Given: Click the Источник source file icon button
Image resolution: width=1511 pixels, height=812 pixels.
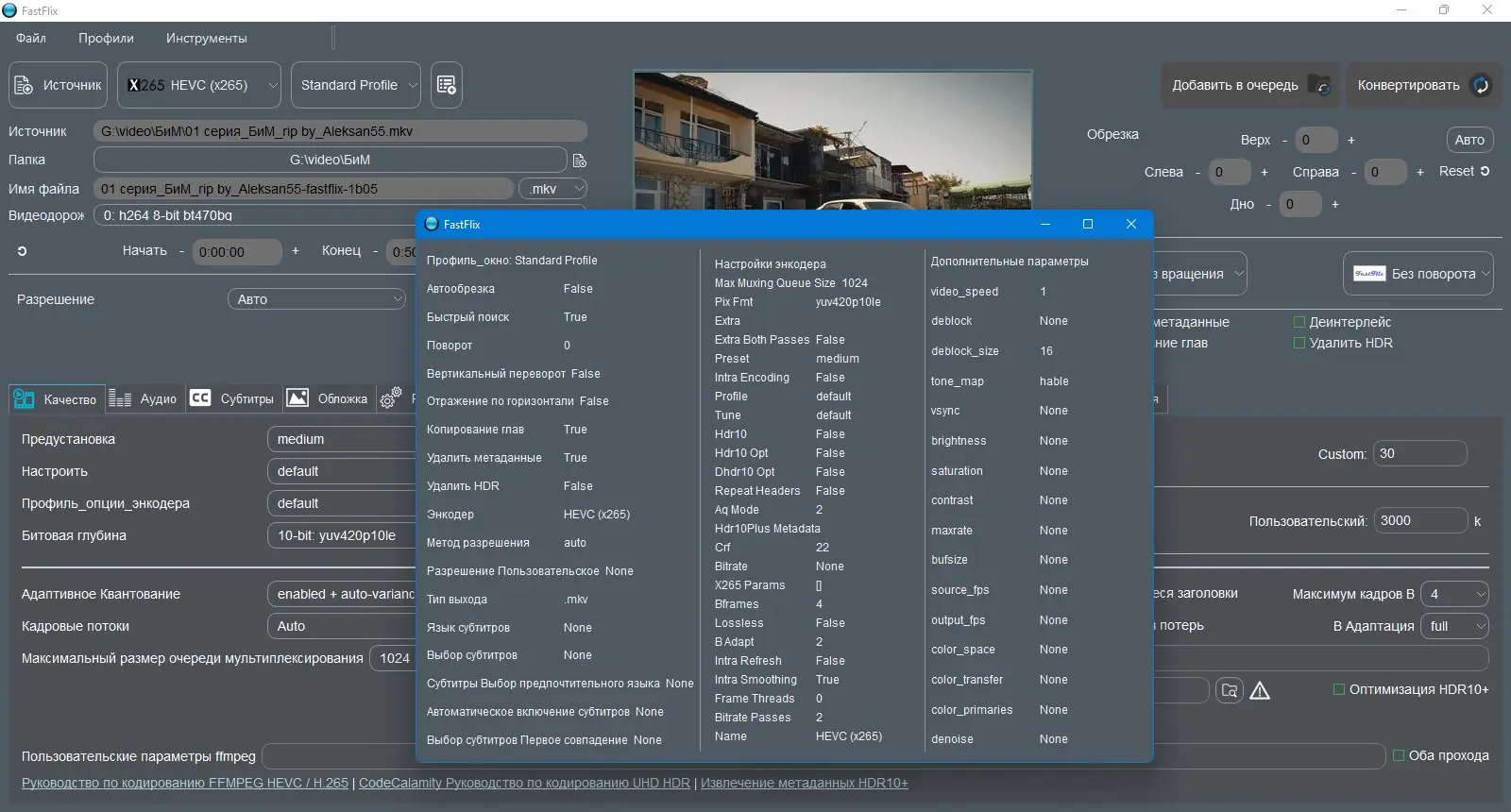Looking at the screenshot, I should pyautogui.click(x=58, y=85).
